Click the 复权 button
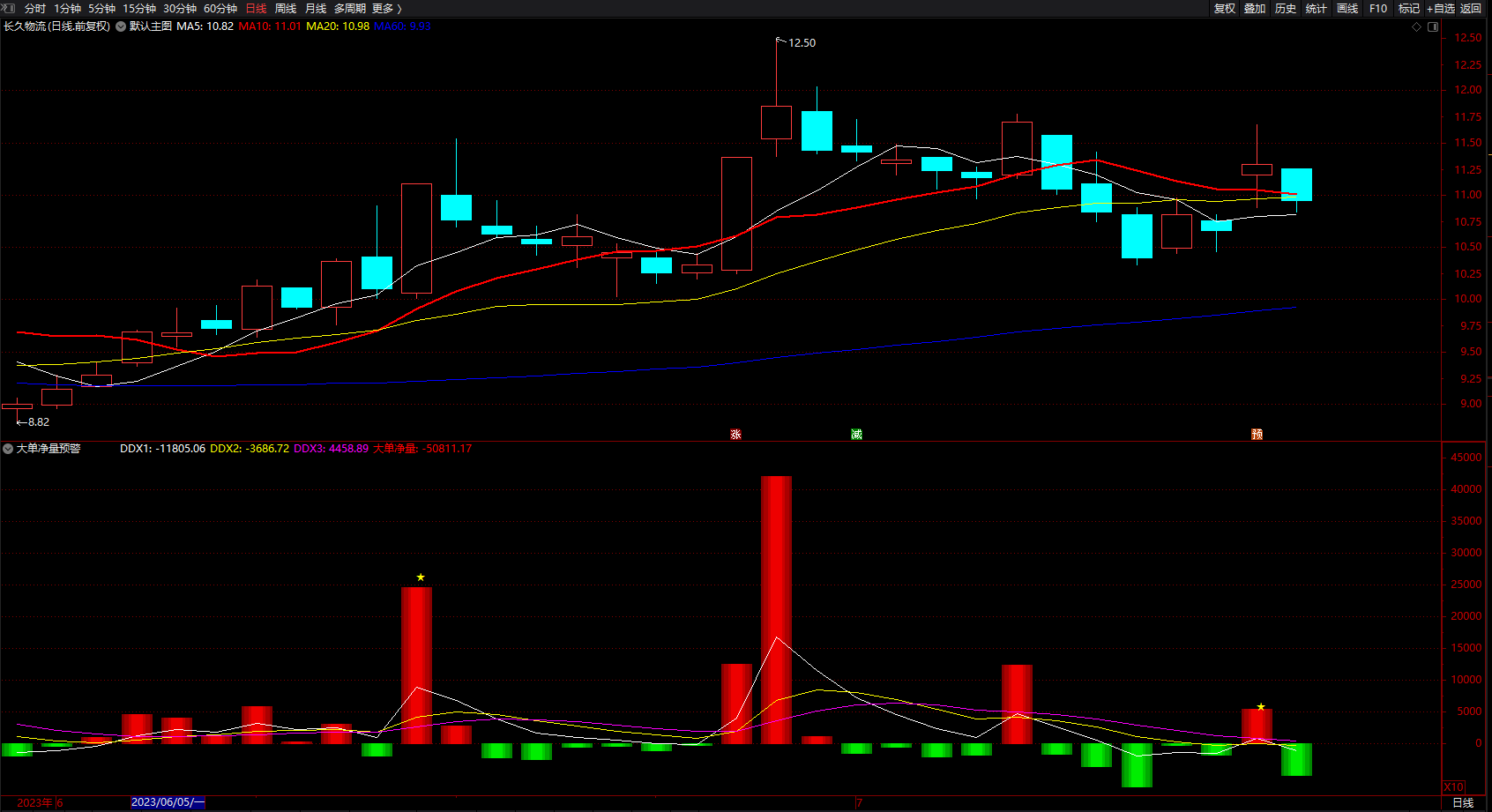 pos(1225,9)
